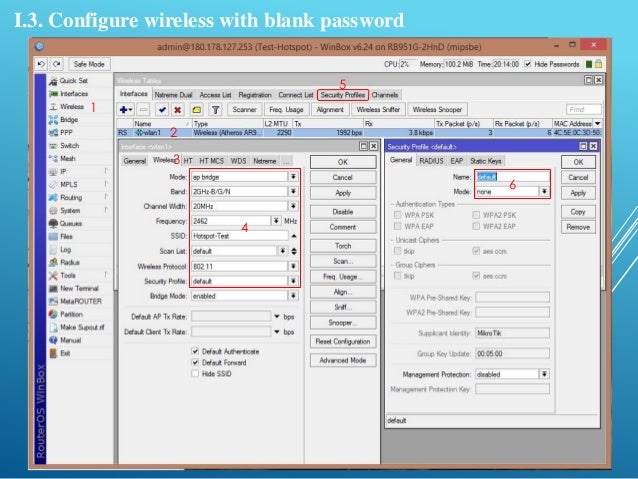Click Group Key Update field 00:05:00
Screen dimensions: 638x479
point(512,354)
